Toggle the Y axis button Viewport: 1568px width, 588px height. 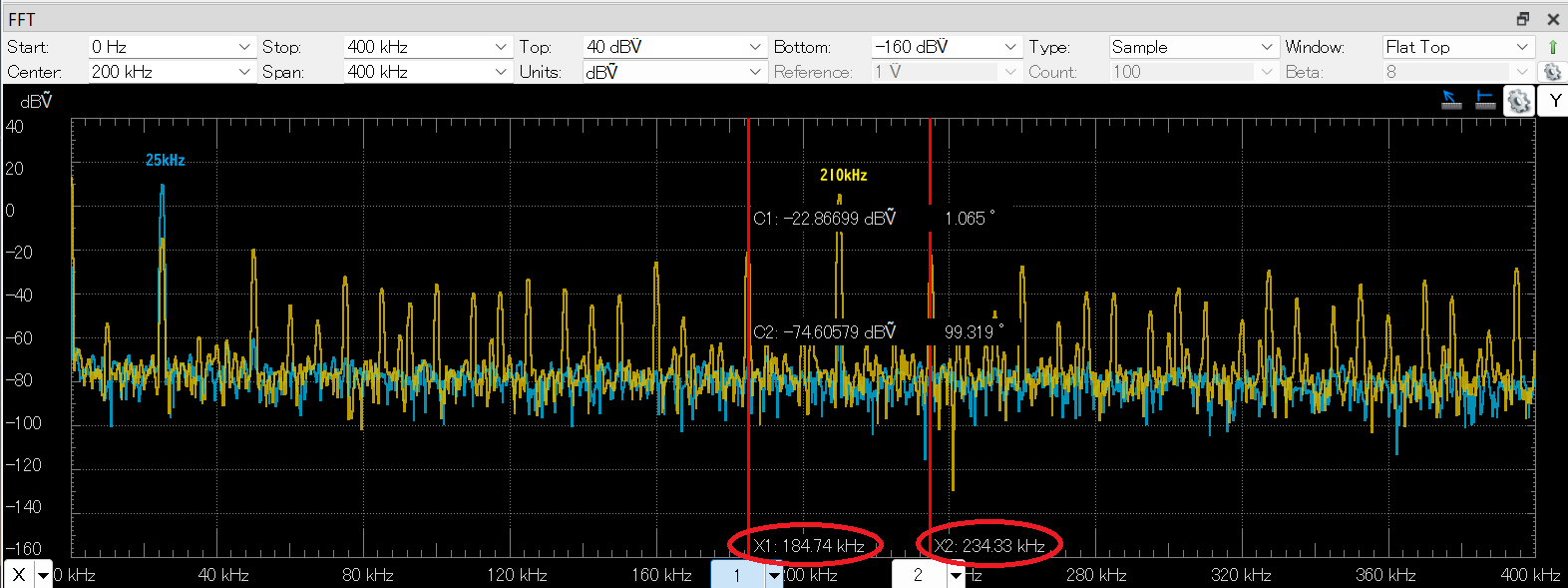[x=1554, y=101]
